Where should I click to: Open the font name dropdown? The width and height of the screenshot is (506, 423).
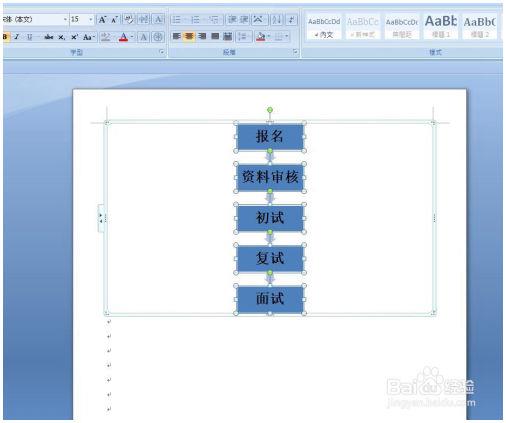pyautogui.click(x=65, y=20)
